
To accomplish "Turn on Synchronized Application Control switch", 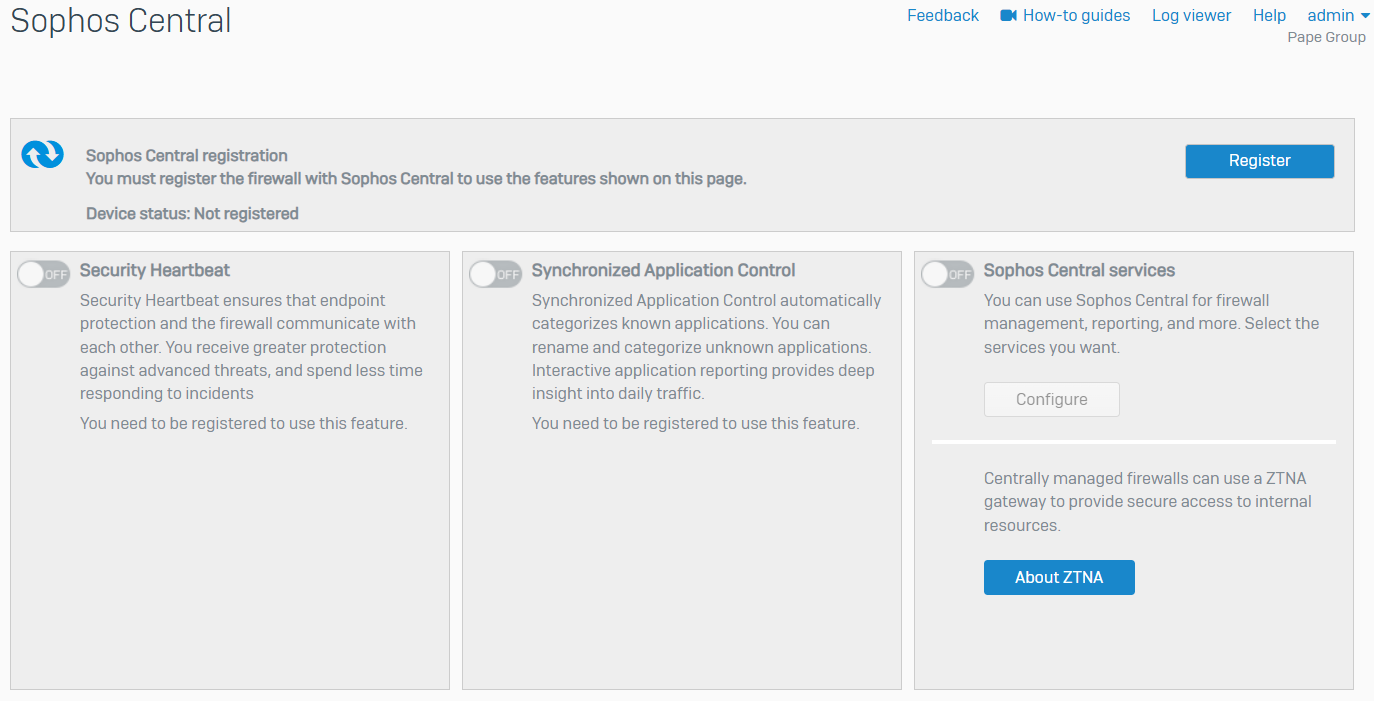I will tap(495, 274).
